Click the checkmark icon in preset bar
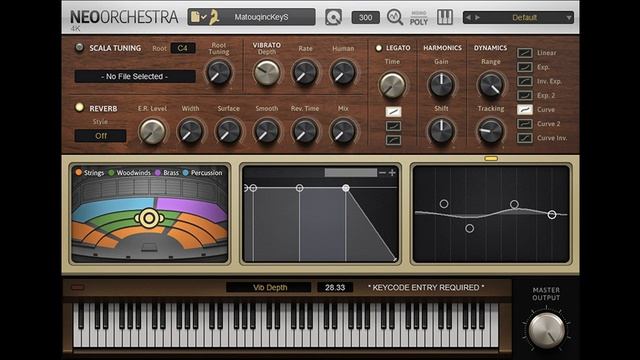 point(204,17)
